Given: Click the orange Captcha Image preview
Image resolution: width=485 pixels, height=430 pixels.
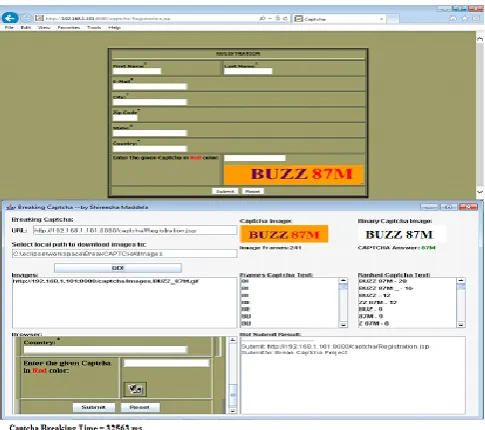Looking at the screenshot, I should (284, 234).
